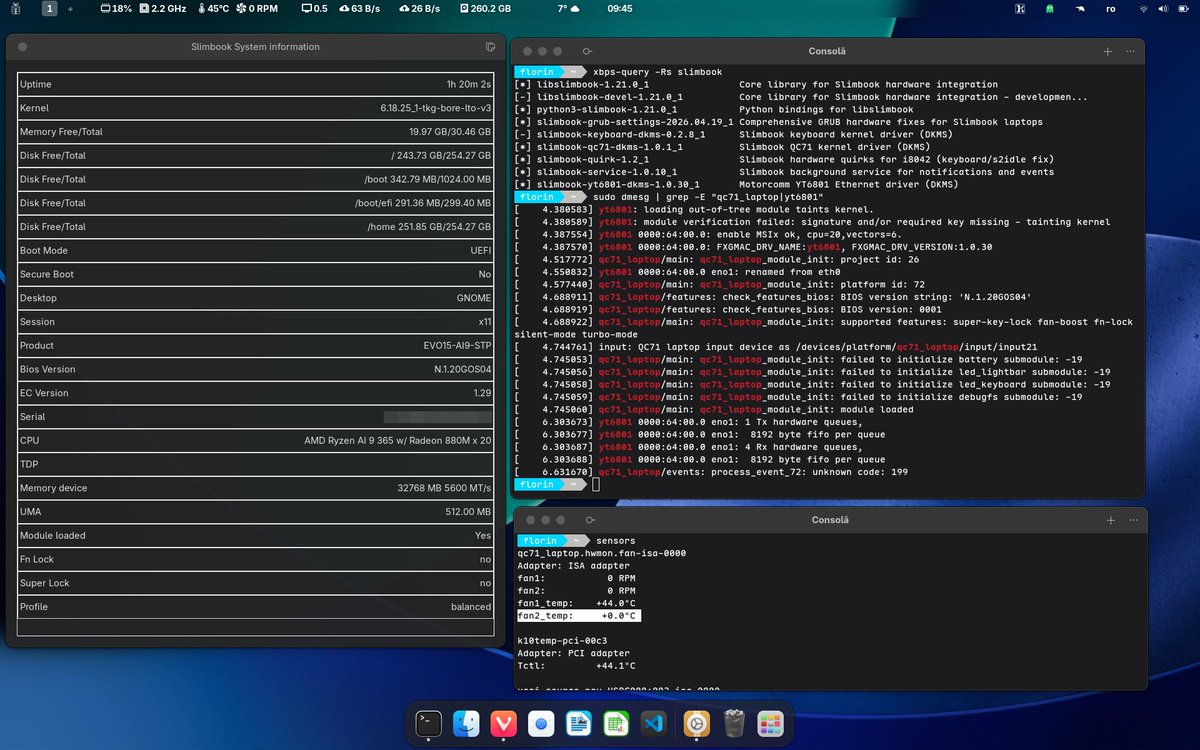Click the 2.2 GHz CPU frequency indicator
Image resolution: width=1200 pixels, height=750 pixels.
coord(163,8)
